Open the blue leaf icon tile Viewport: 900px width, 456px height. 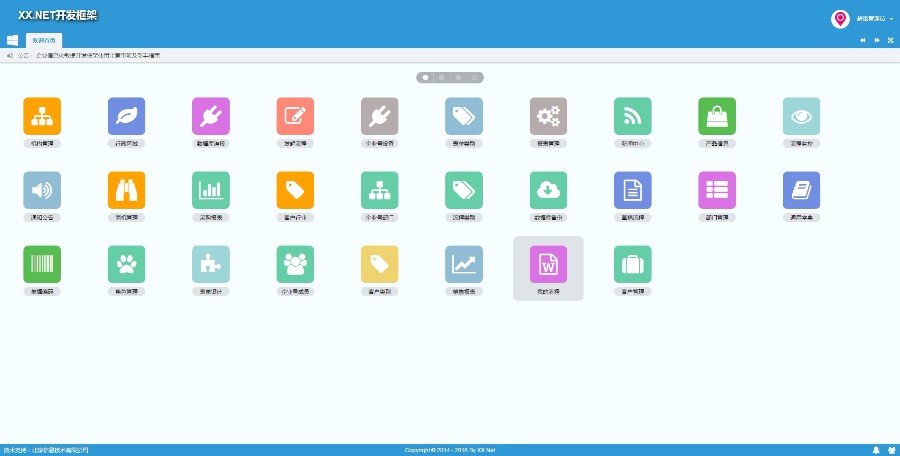pos(126,116)
